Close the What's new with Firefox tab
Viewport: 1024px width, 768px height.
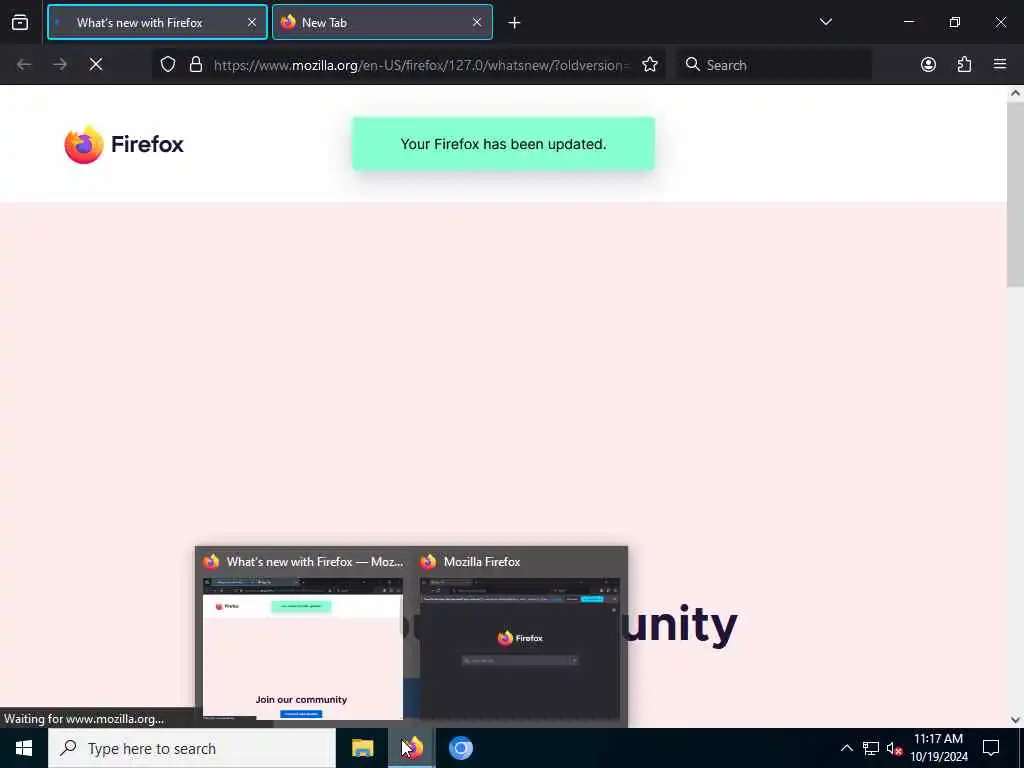[251, 23]
